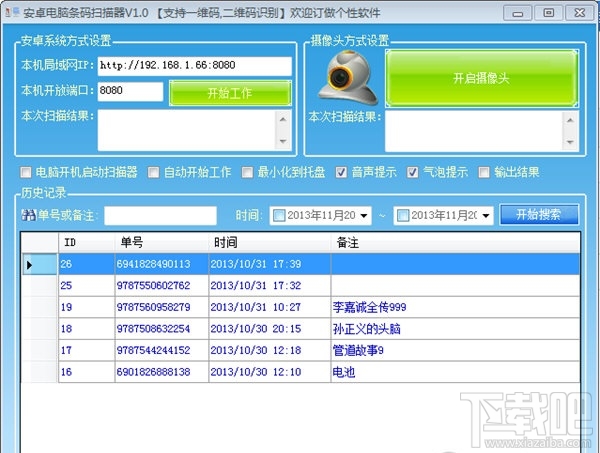This screenshot has width=600, height=453.
Task: Maximize the scanner window
Action: click(x=548, y=13)
